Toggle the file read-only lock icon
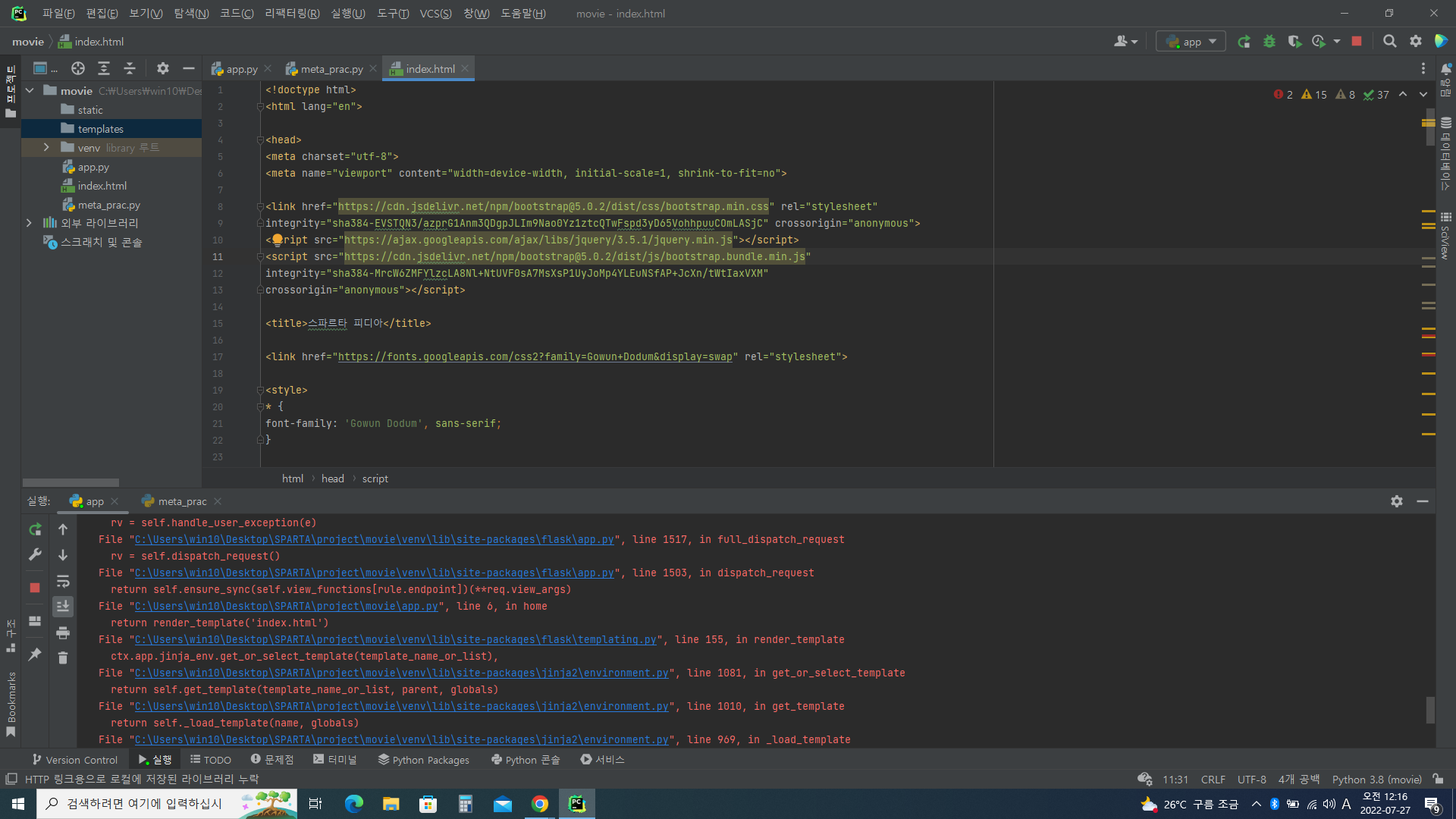 (x=1438, y=780)
